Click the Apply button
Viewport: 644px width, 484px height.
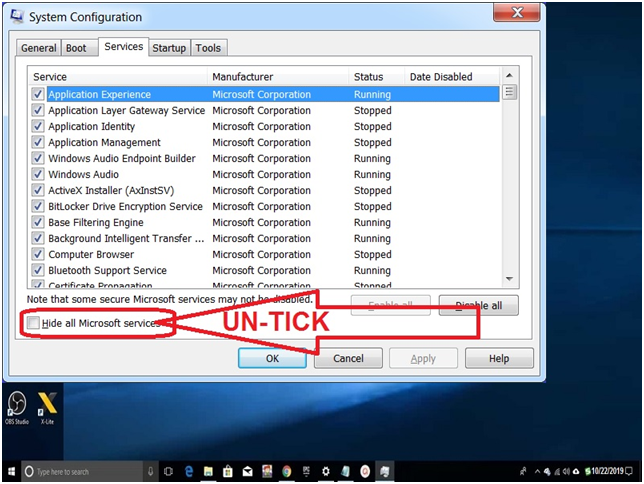pyautogui.click(x=423, y=358)
